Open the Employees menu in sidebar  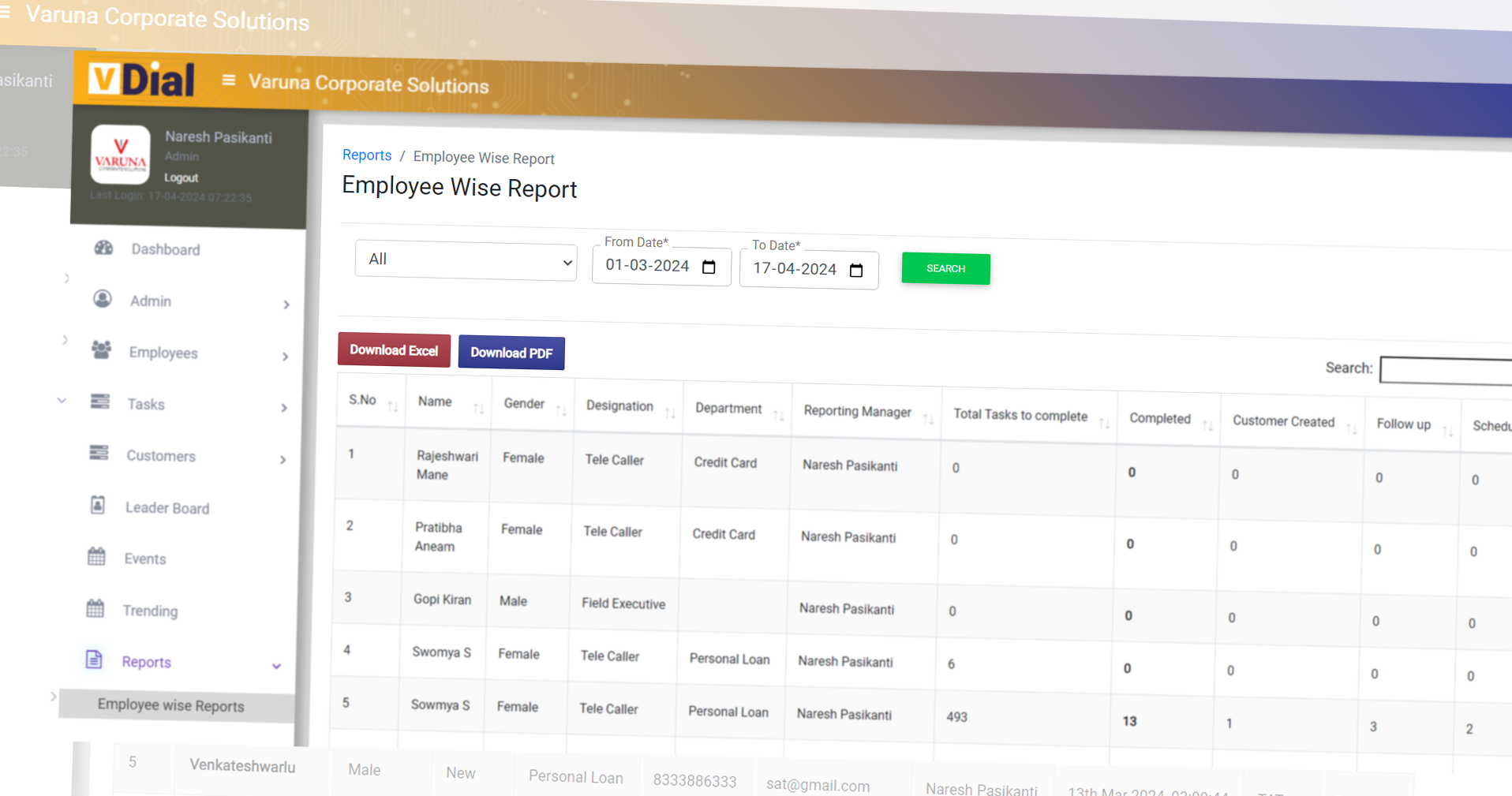(163, 353)
